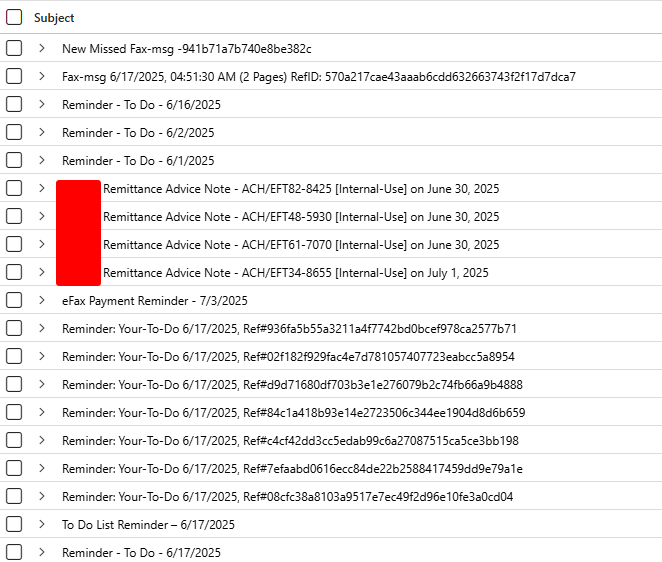The width and height of the screenshot is (662, 562).
Task: Tick checkbox for eFax Payment Reminder row
Action: pyautogui.click(x=14, y=300)
